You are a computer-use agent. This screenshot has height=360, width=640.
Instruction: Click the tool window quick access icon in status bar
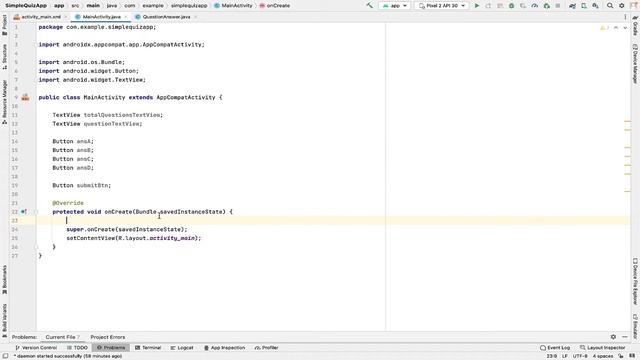tap(5, 356)
